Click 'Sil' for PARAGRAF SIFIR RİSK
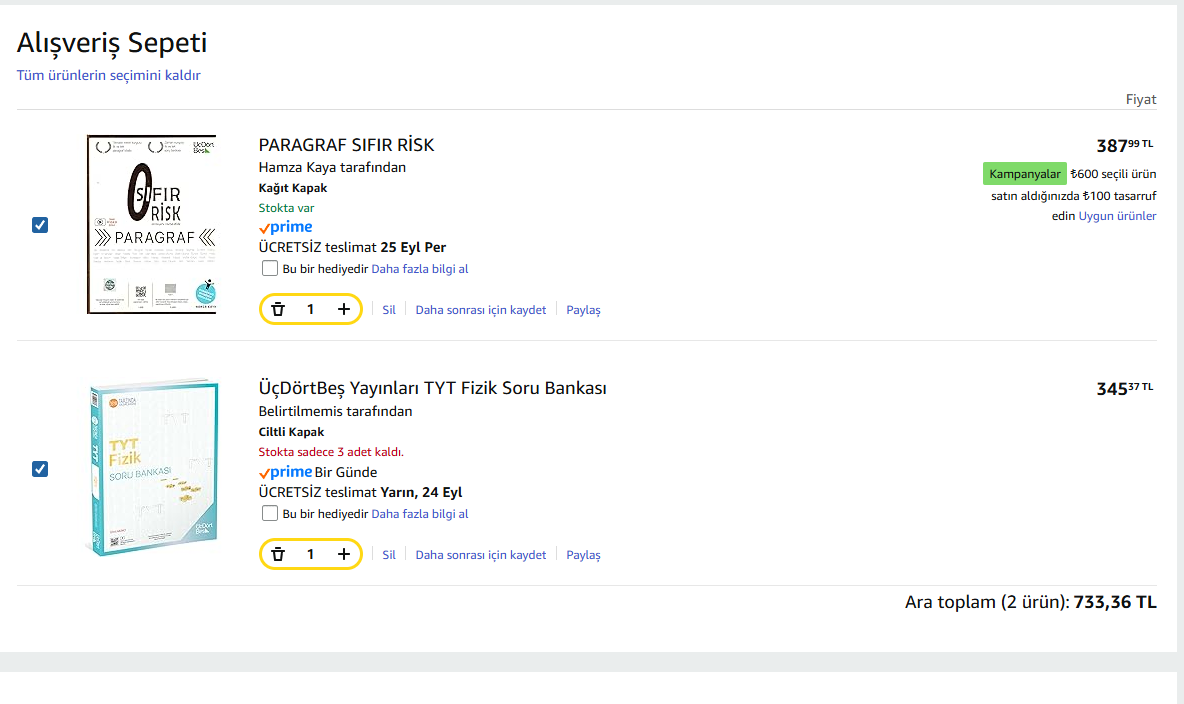 (389, 310)
